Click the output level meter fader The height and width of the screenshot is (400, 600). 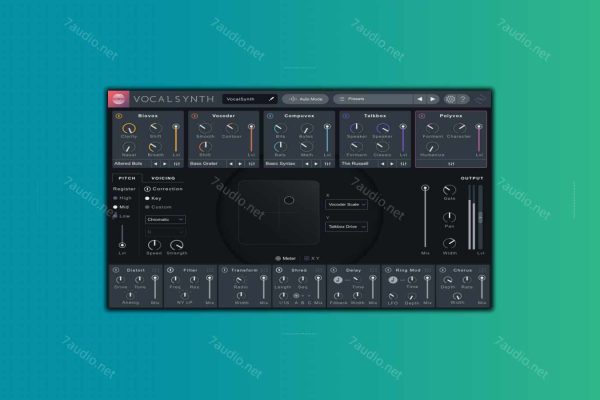click(x=481, y=217)
